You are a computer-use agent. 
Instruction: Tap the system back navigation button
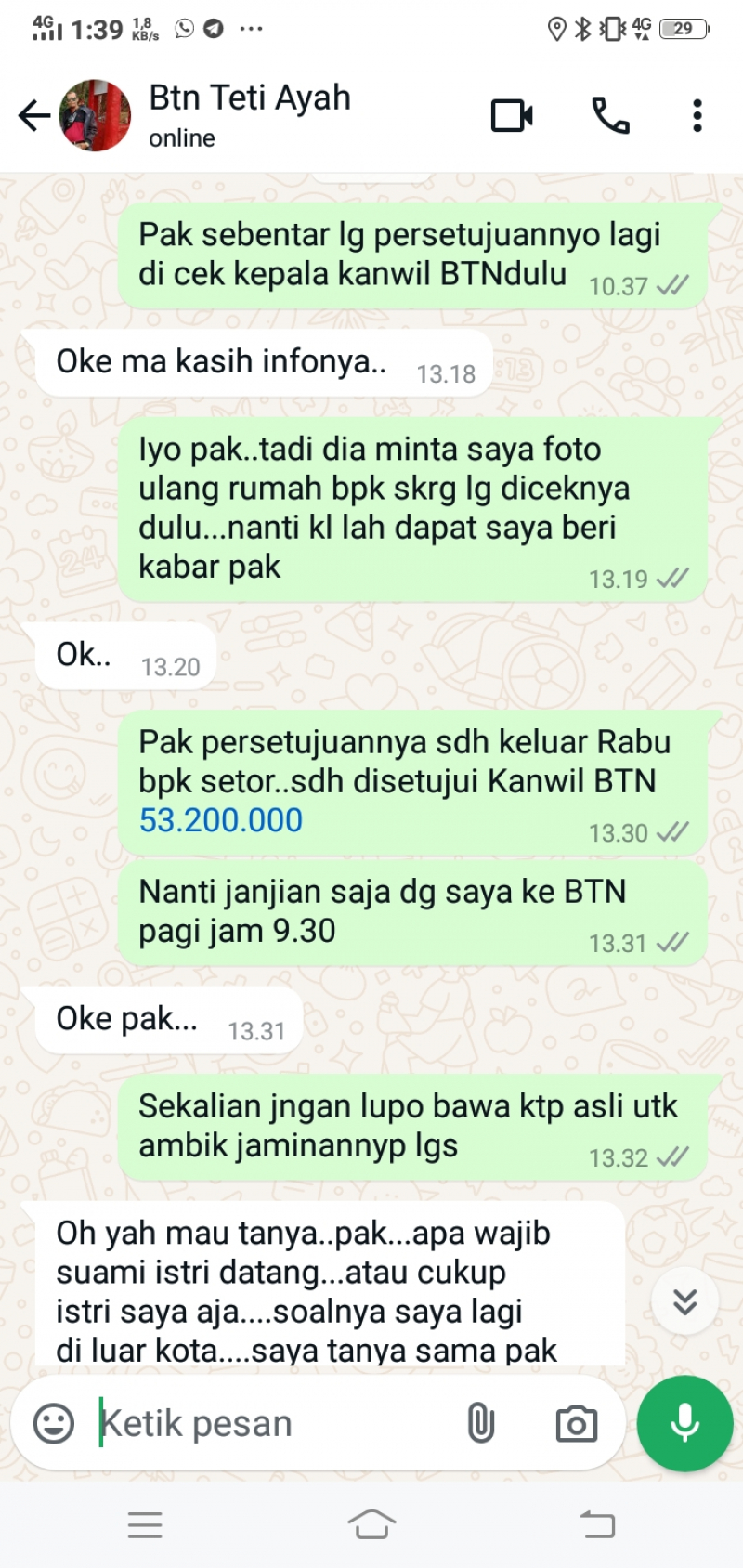[597, 1524]
